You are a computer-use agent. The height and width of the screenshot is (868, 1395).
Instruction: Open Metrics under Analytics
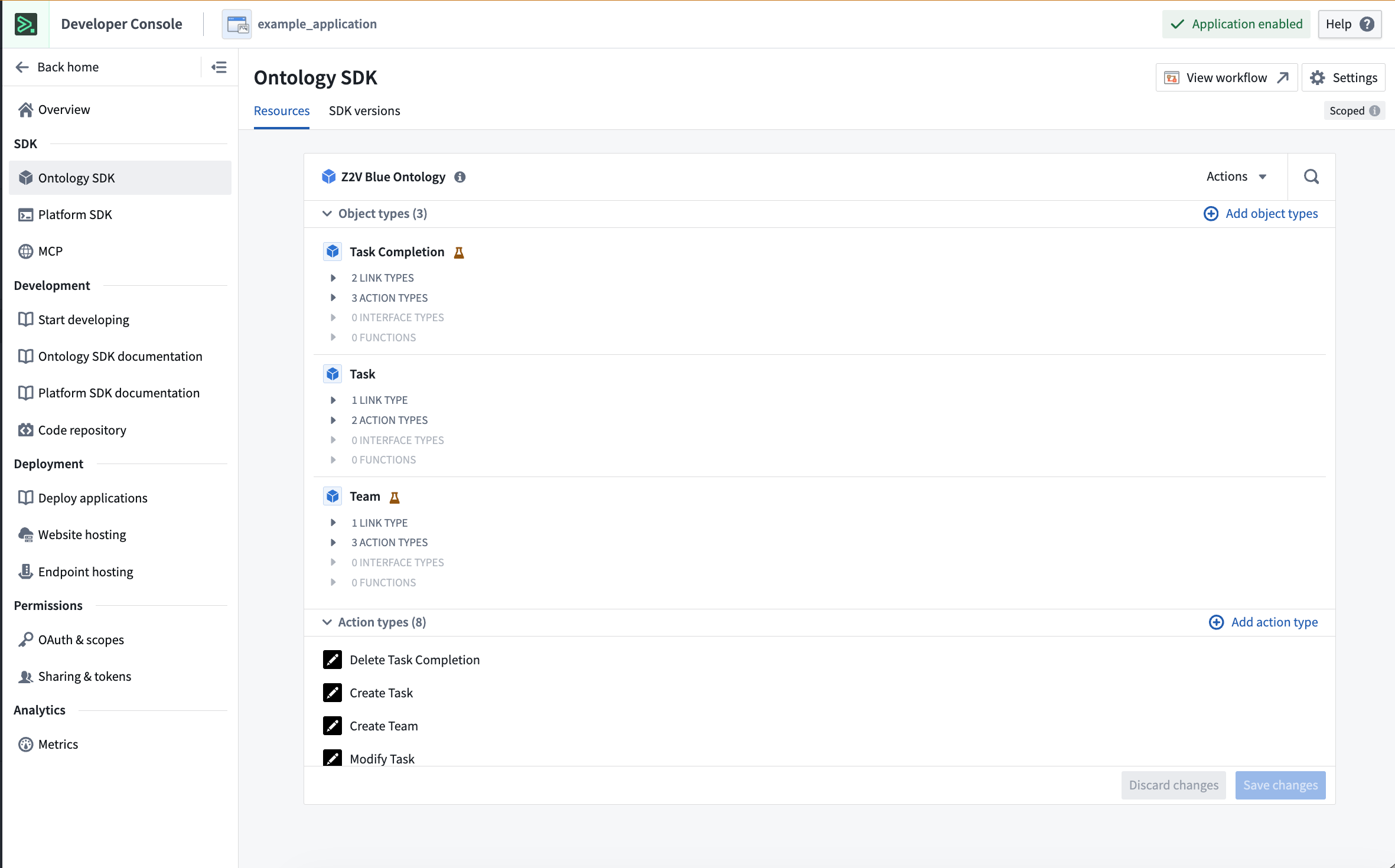tap(120, 744)
